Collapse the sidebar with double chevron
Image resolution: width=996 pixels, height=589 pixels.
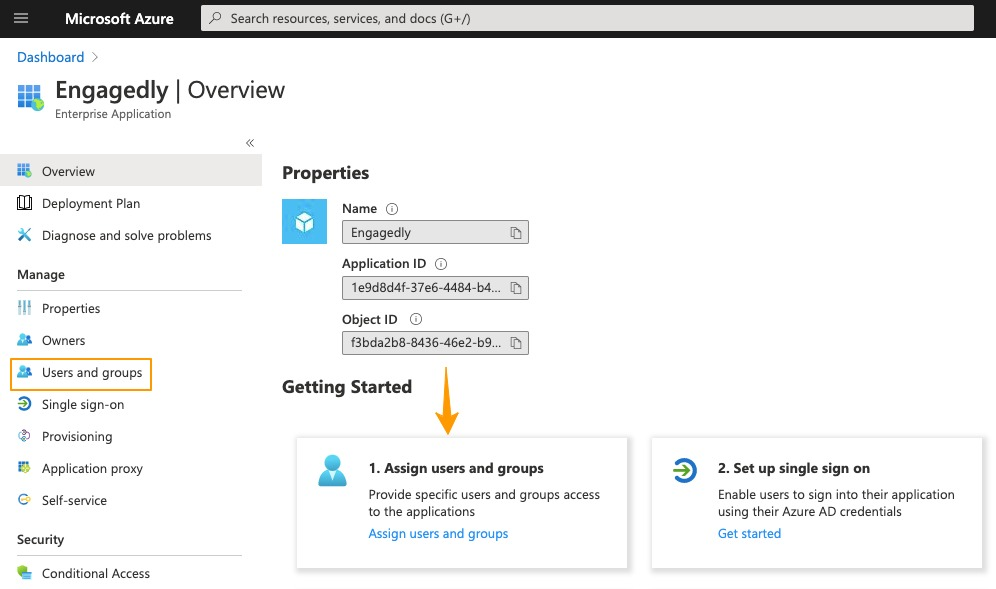tap(250, 143)
